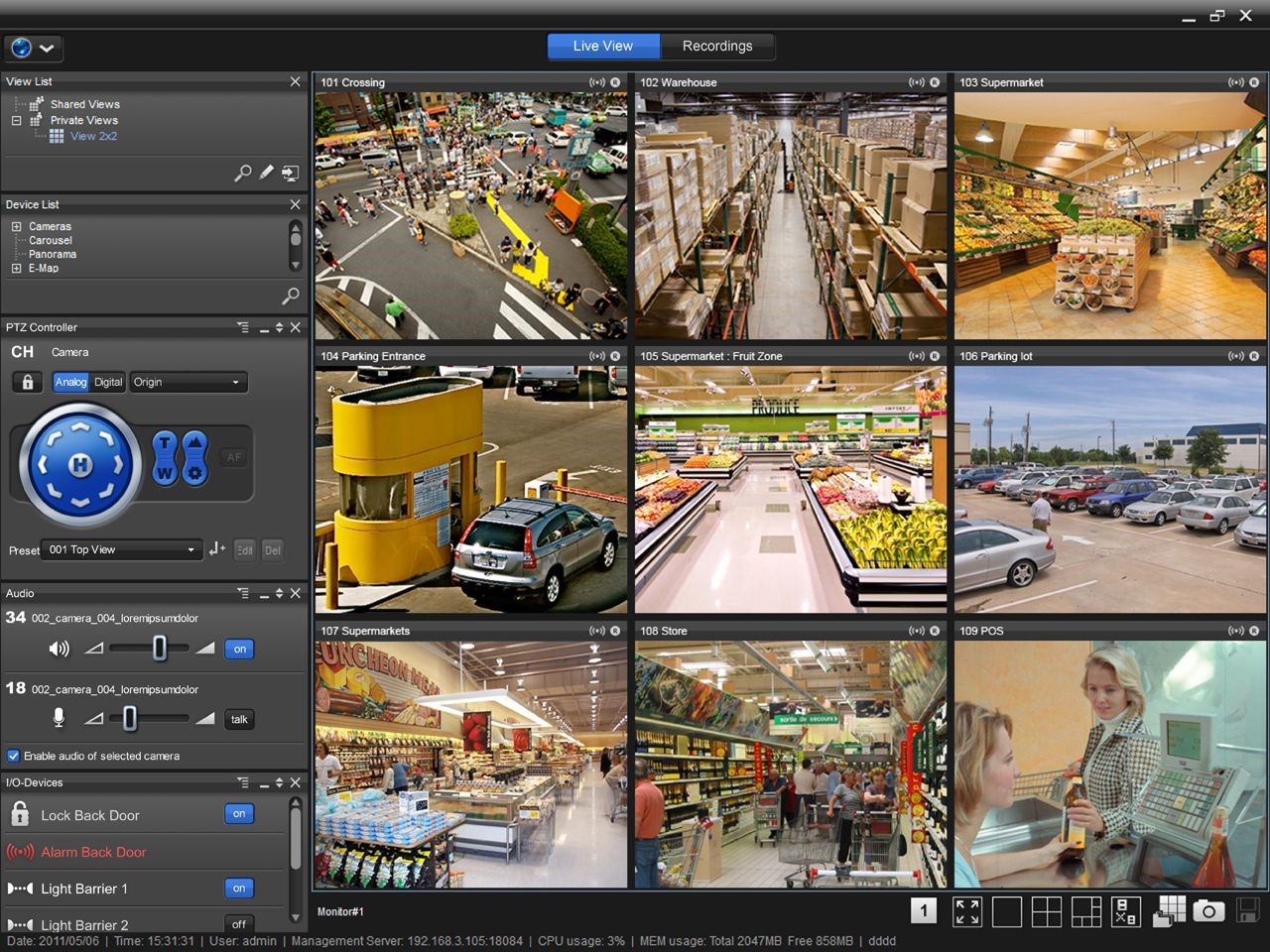
Task: Click the edit pencil icon under View List
Action: 266,173
